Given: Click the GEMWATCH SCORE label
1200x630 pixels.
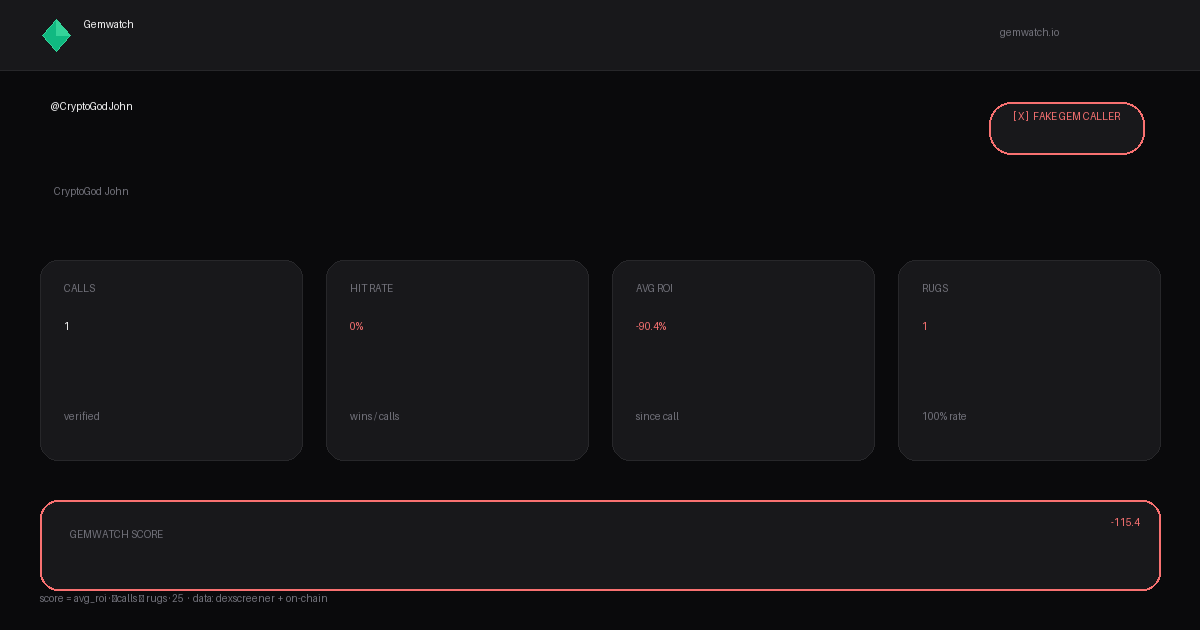Looking at the screenshot, I should tap(116, 535).
